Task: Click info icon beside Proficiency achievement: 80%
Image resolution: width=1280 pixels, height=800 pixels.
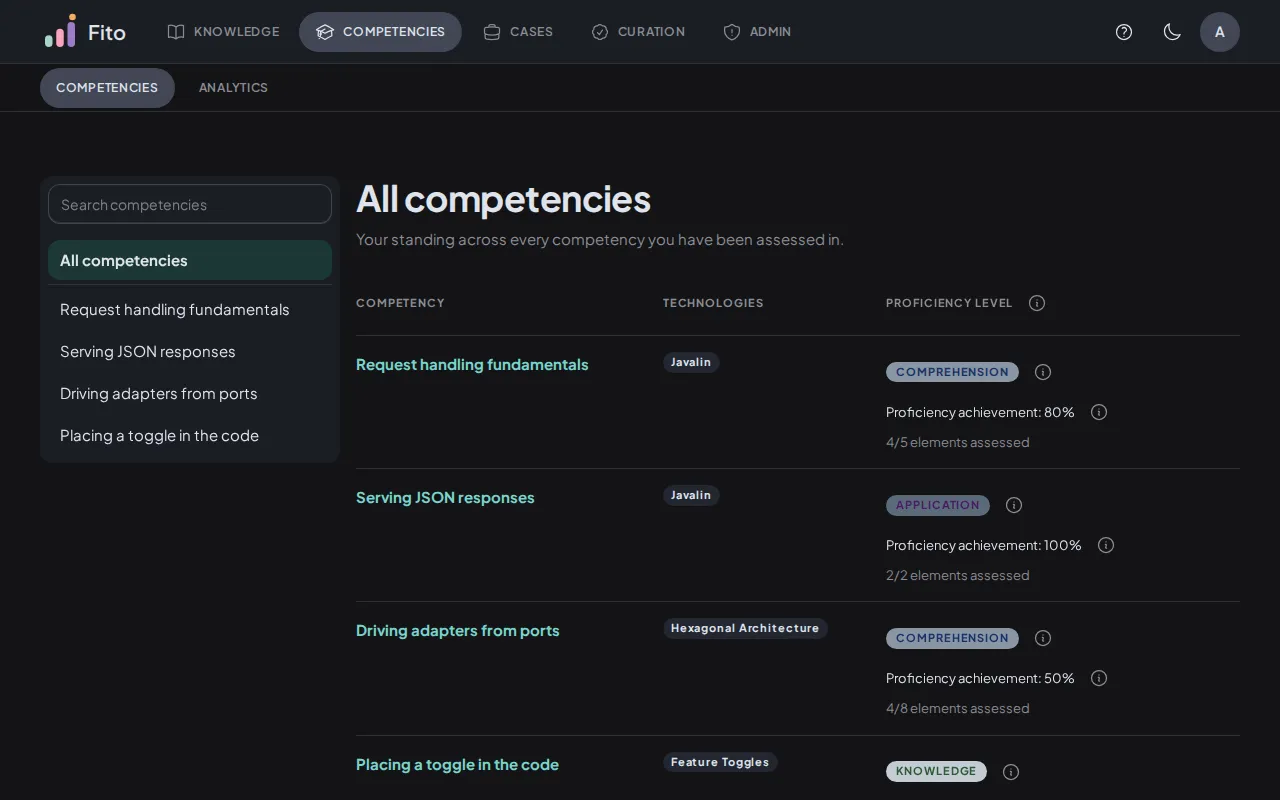Action: click(1099, 412)
